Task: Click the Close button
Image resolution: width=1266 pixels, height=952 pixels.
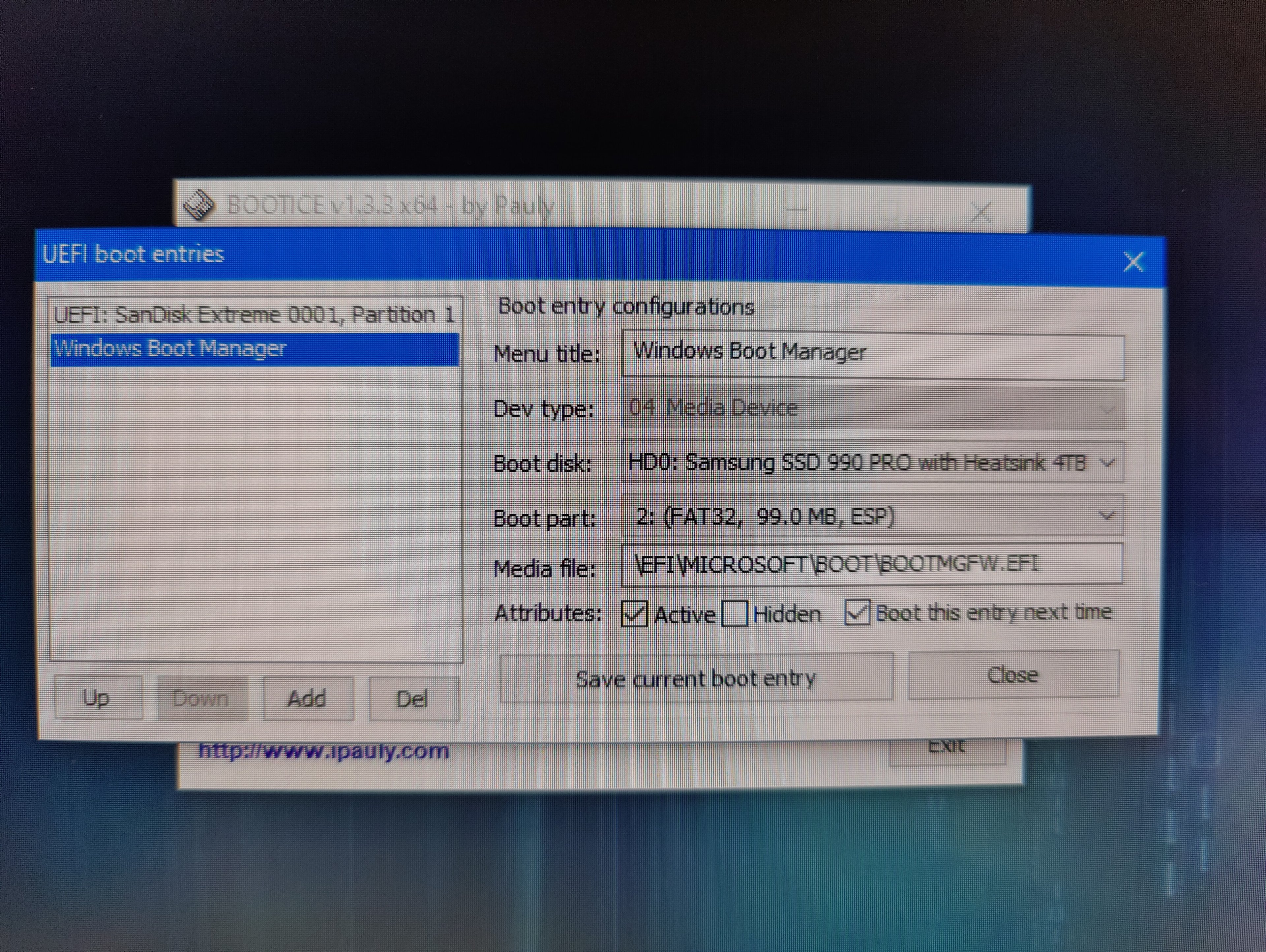Action: tap(1012, 675)
